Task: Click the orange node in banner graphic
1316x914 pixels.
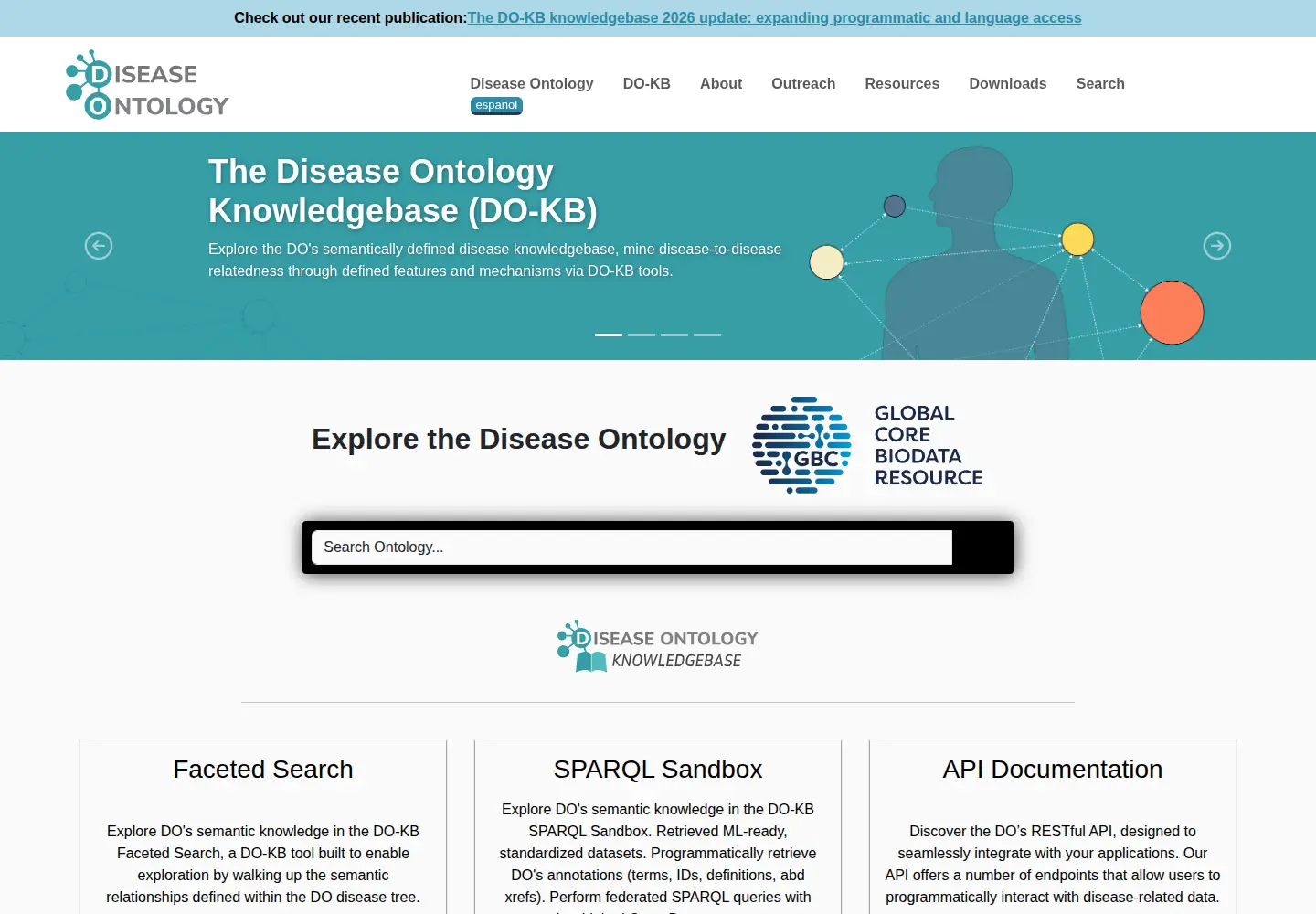Action: point(1172,313)
